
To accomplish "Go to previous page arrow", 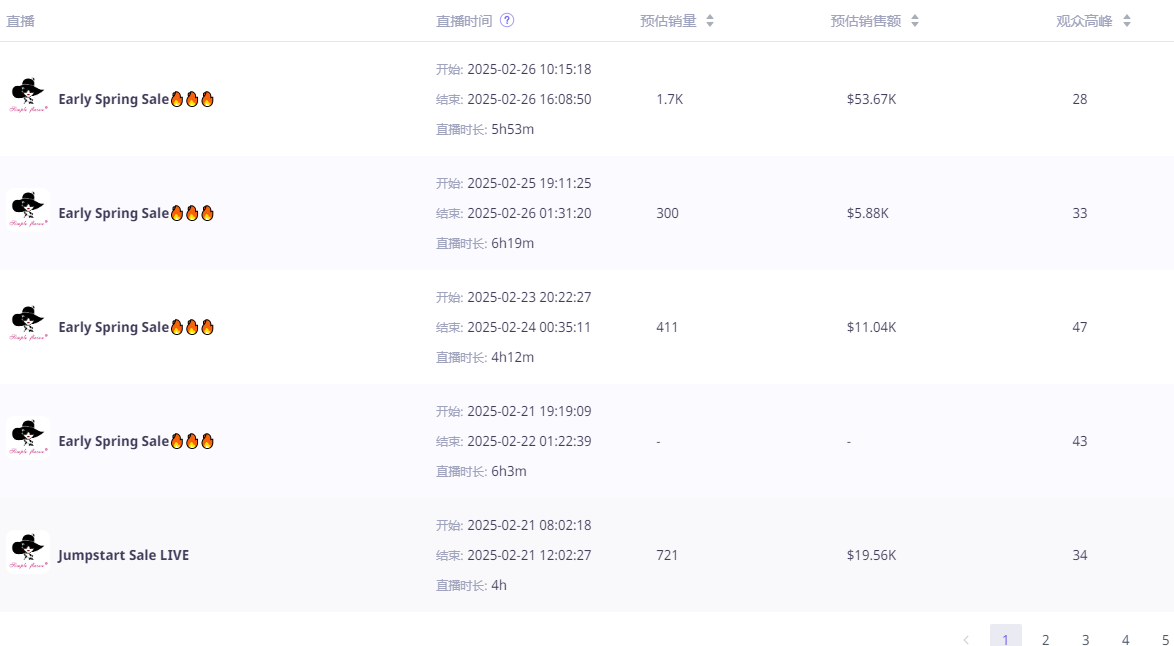I will click(966, 639).
